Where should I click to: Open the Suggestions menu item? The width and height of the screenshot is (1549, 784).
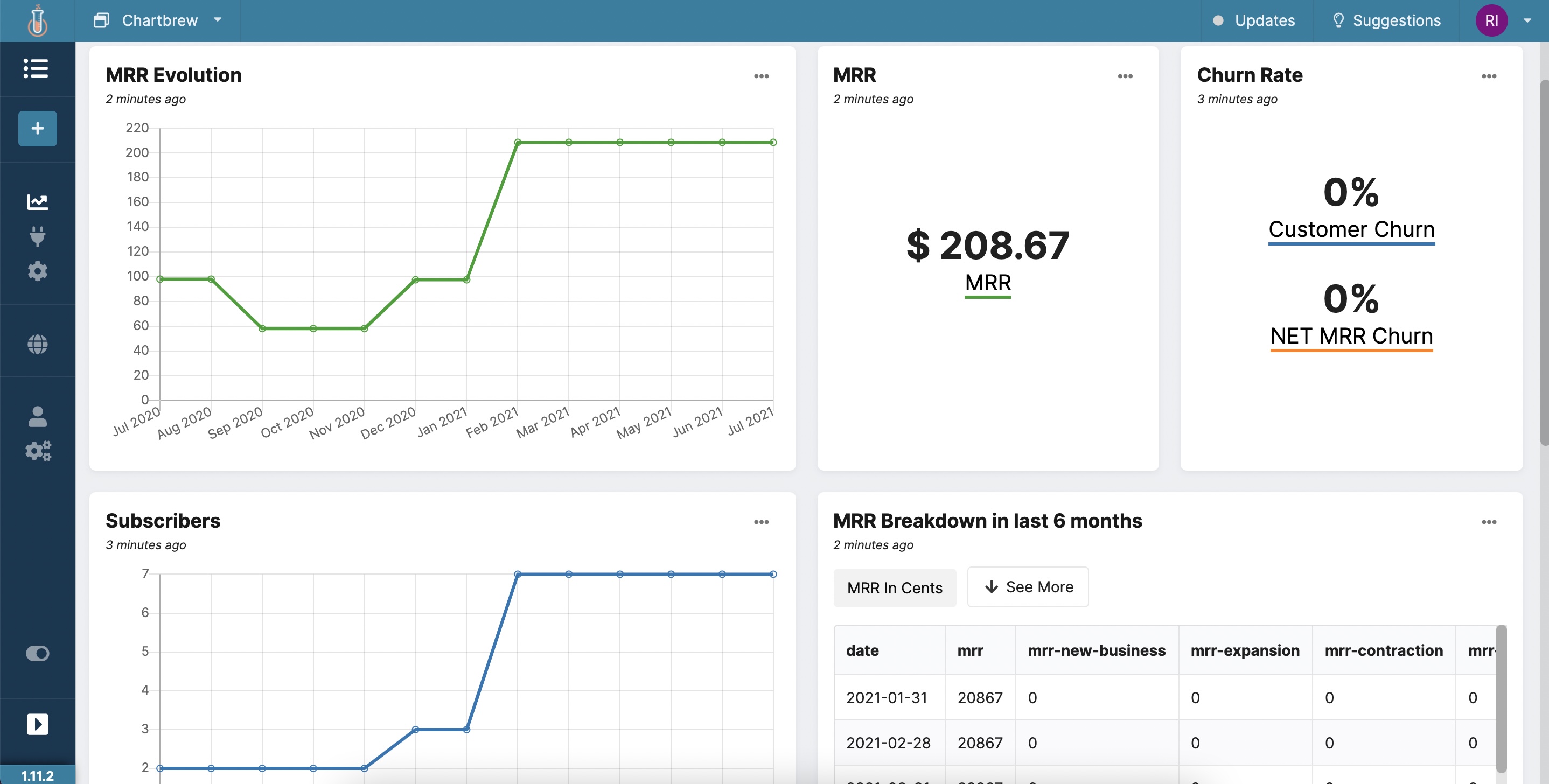tap(1386, 20)
